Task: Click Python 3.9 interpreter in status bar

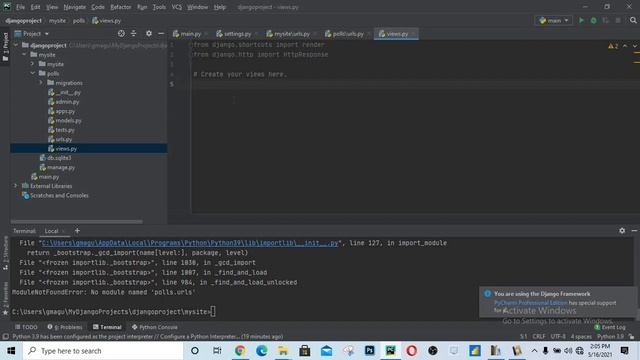Action: (x=610, y=336)
